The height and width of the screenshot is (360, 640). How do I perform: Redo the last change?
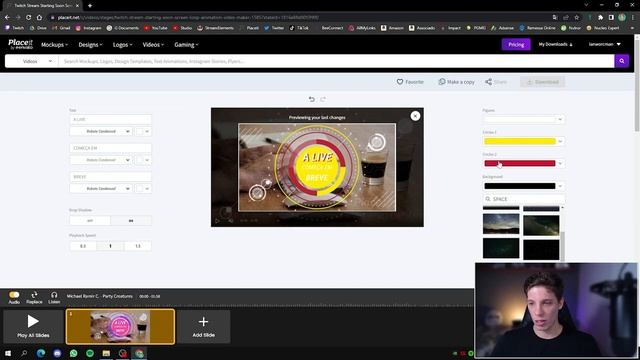(323, 99)
